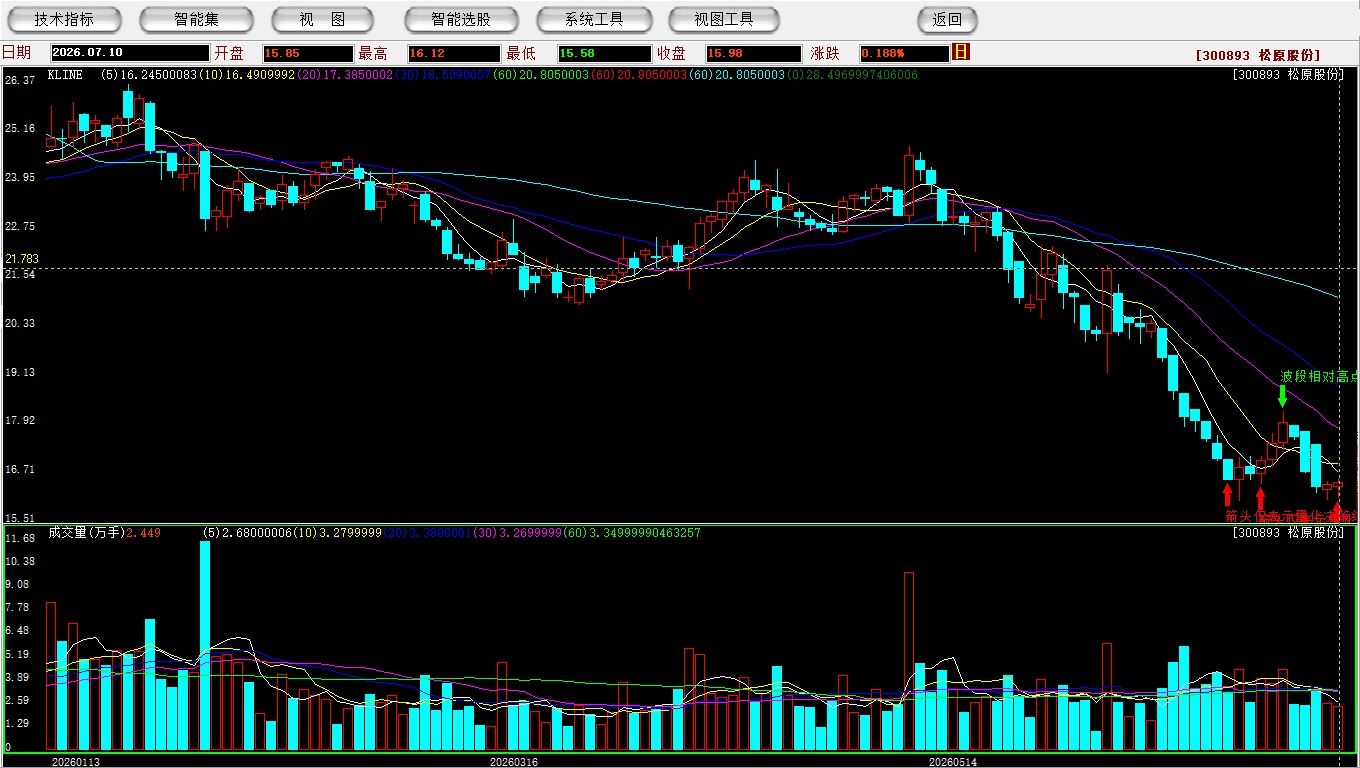Open the 技术指标 menu button
The image size is (1360, 768).
click(64, 19)
